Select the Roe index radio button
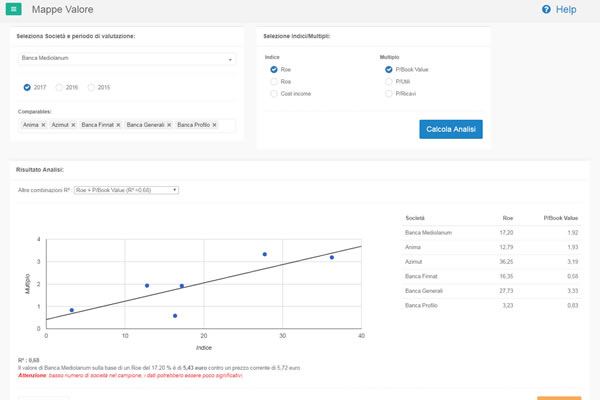Screen dimensions: 600x400 (x=274, y=69)
